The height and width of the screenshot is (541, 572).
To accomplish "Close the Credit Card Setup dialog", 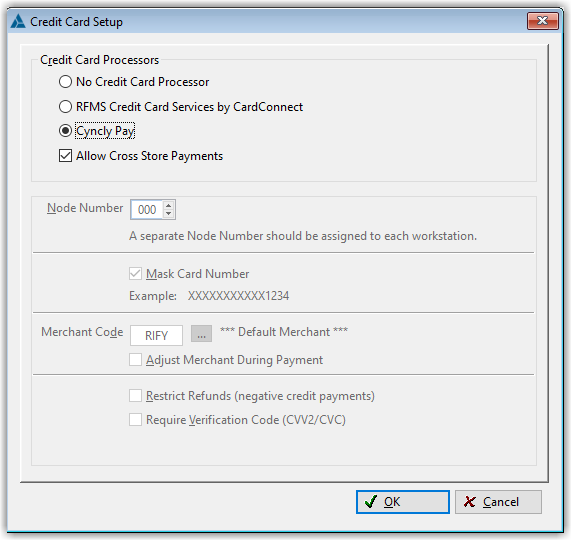I will (x=543, y=21).
